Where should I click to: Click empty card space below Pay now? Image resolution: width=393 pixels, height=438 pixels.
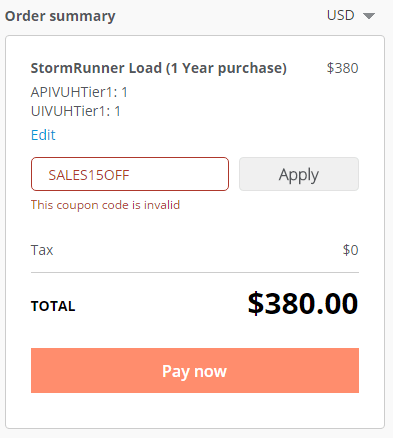(x=195, y=411)
